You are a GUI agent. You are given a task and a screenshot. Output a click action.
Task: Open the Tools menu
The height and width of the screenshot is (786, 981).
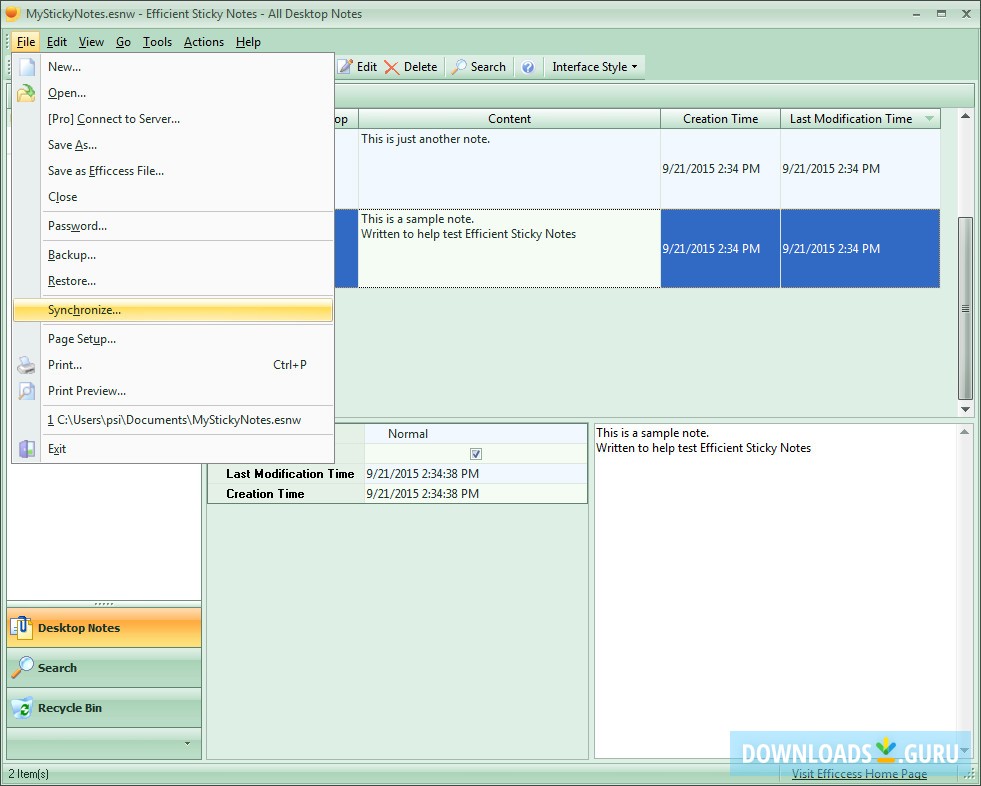tap(157, 42)
